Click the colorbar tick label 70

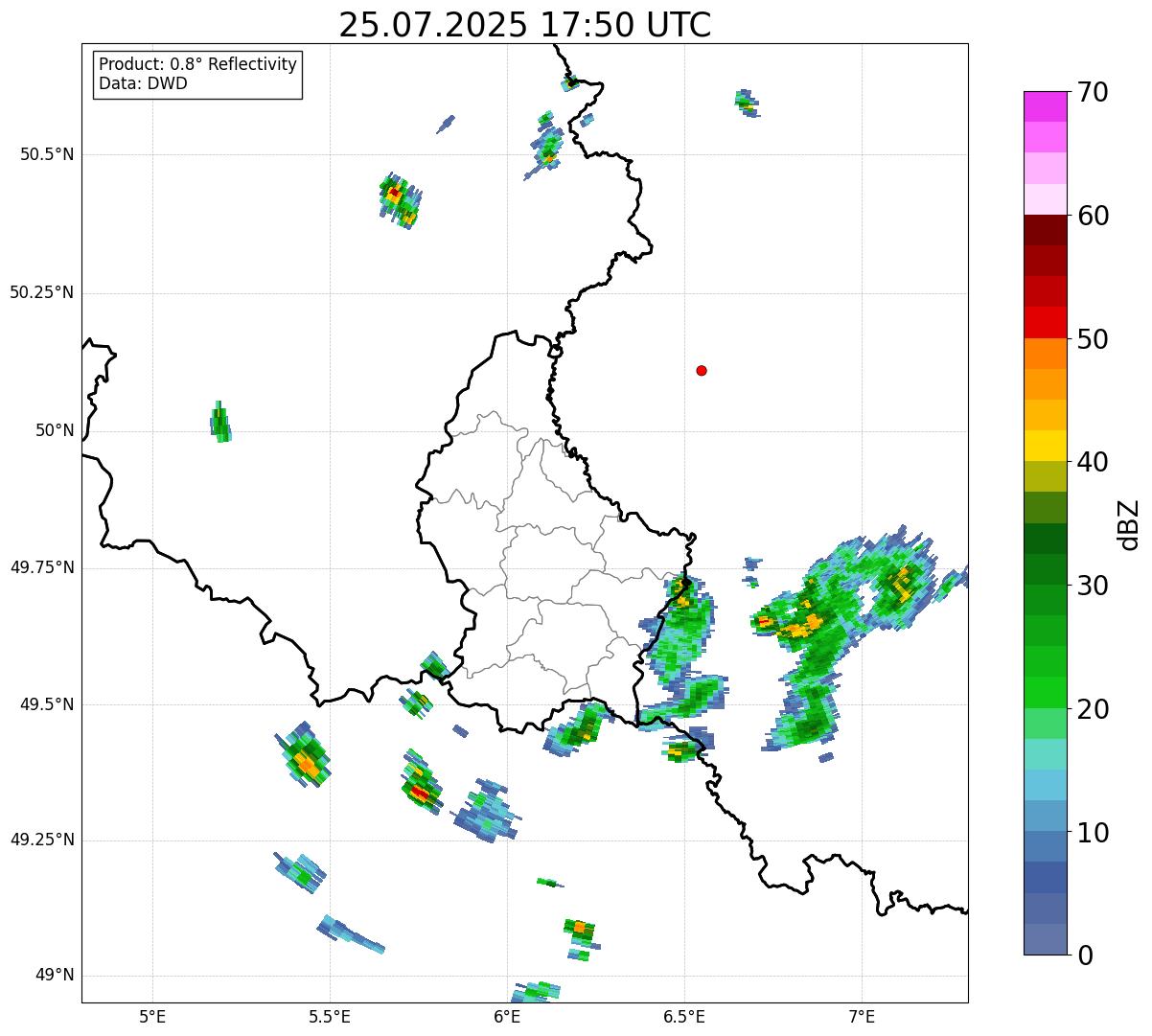(1093, 92)
